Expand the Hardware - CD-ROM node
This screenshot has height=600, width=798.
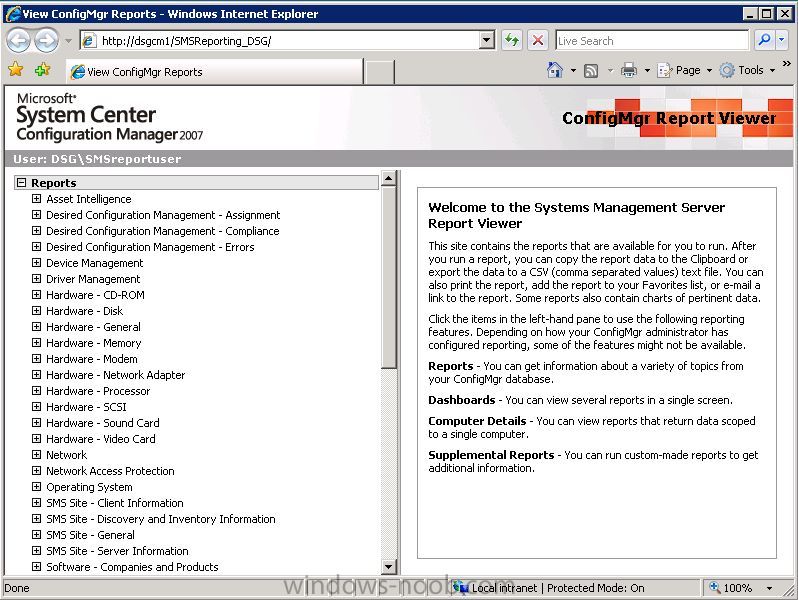click(36, 294)
